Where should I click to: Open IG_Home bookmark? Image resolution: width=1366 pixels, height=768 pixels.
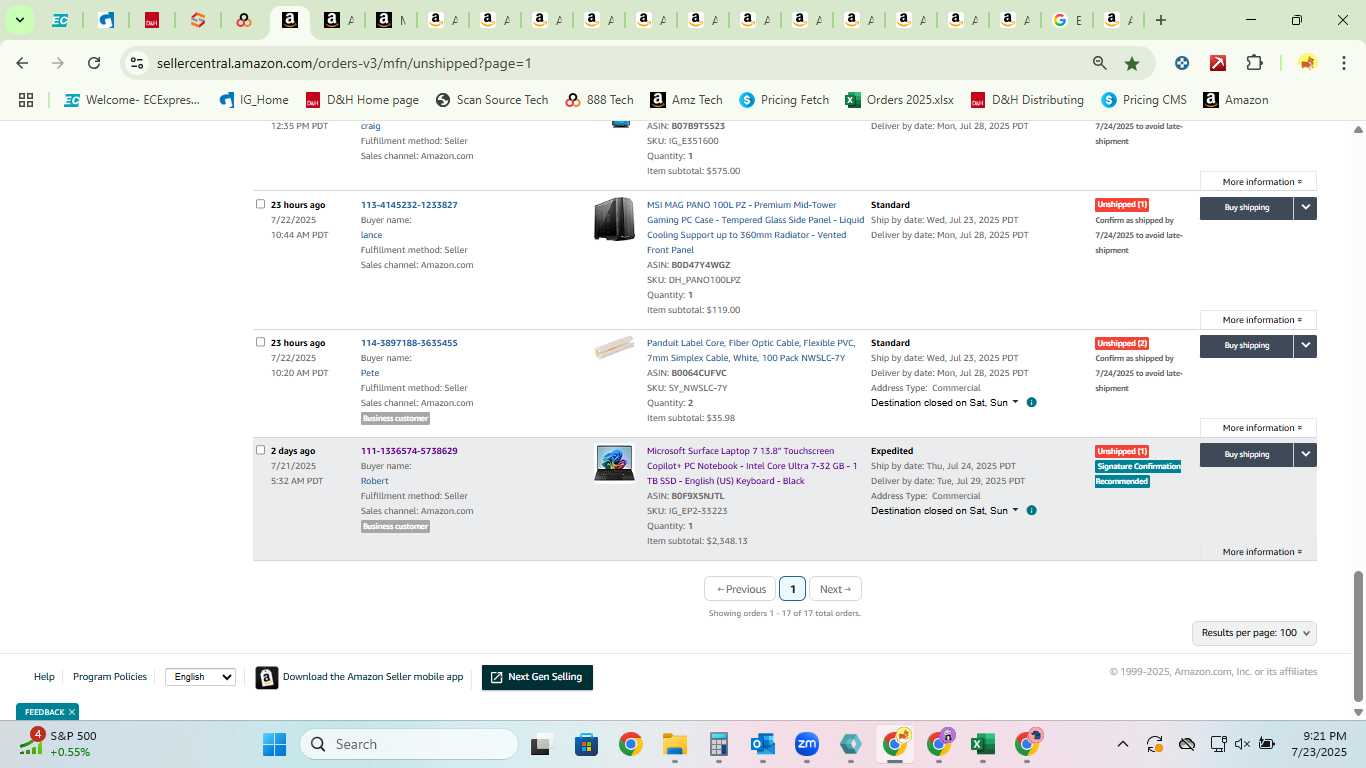tap(252, 100)
